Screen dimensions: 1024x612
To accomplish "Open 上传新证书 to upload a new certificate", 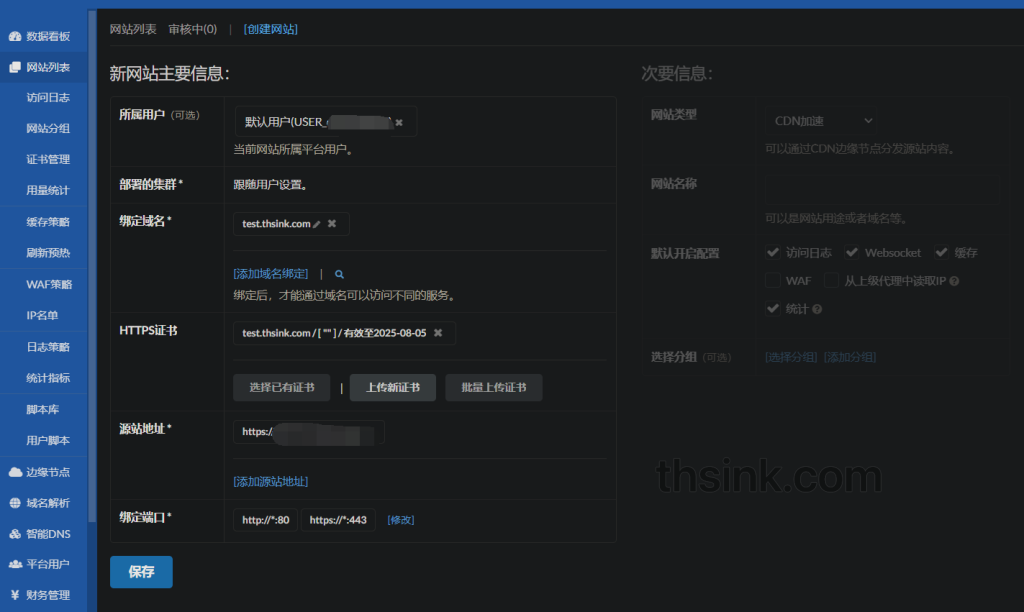I will (392, 387).
